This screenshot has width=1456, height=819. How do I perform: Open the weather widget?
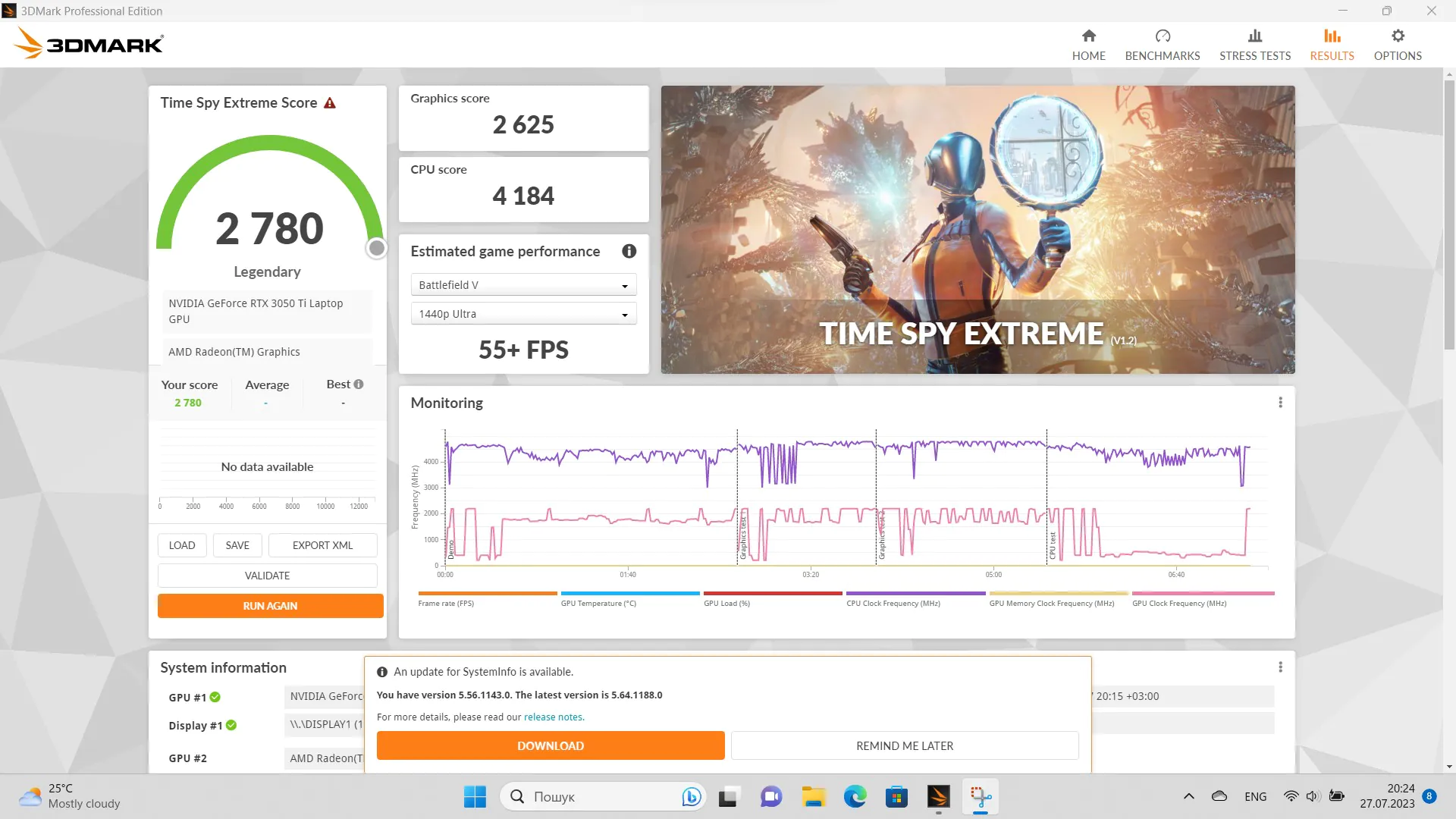point(70,796)
